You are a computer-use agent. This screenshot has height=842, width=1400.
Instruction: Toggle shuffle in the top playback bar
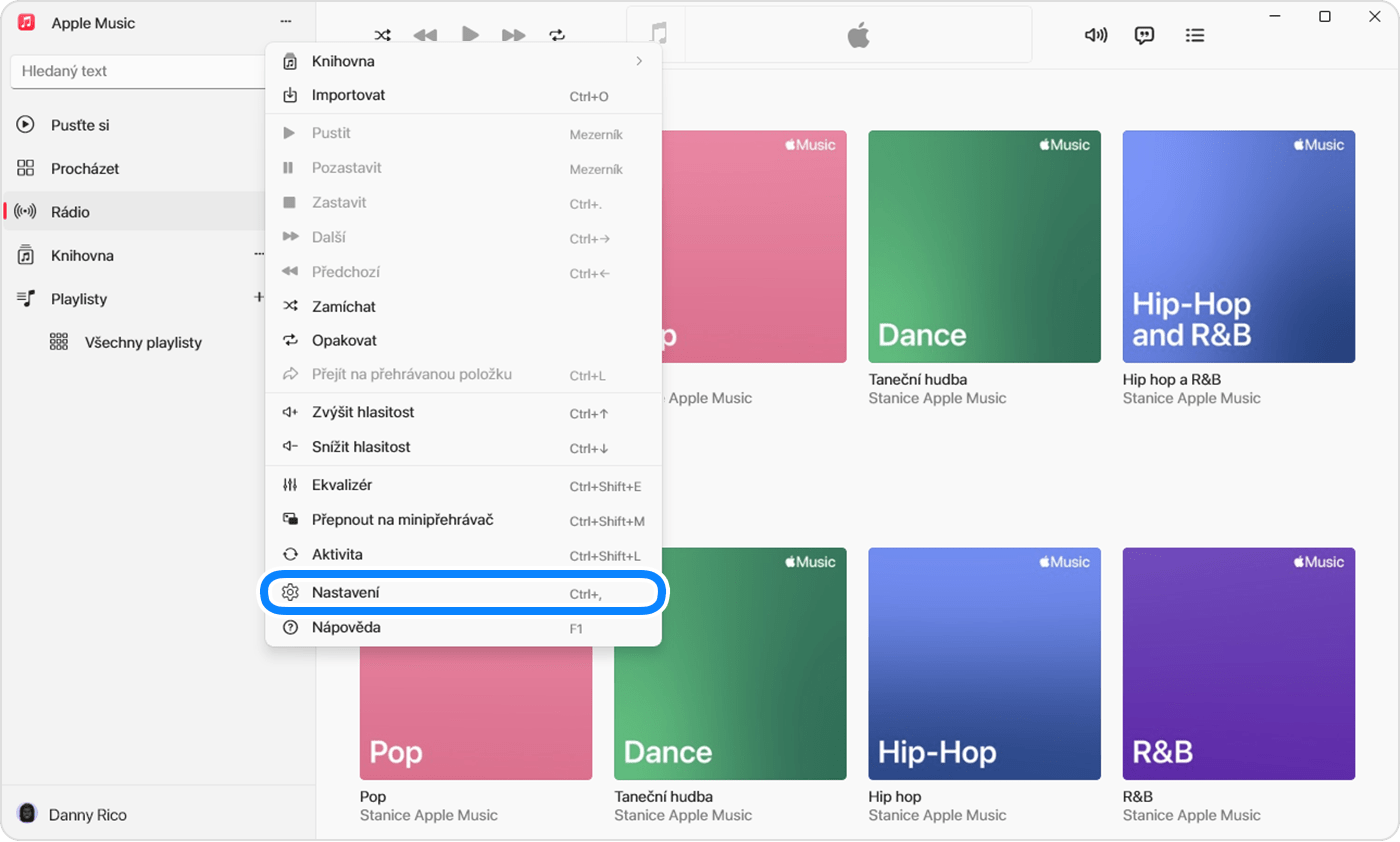tap(382, 35)
